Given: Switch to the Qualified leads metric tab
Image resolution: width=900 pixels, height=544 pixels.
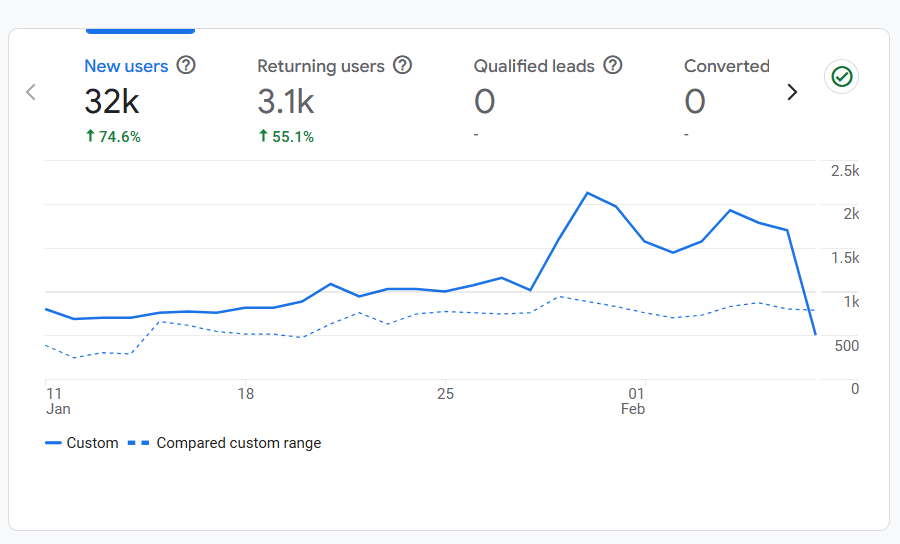Looking at the screenshot, I should [x=534, y=66].
